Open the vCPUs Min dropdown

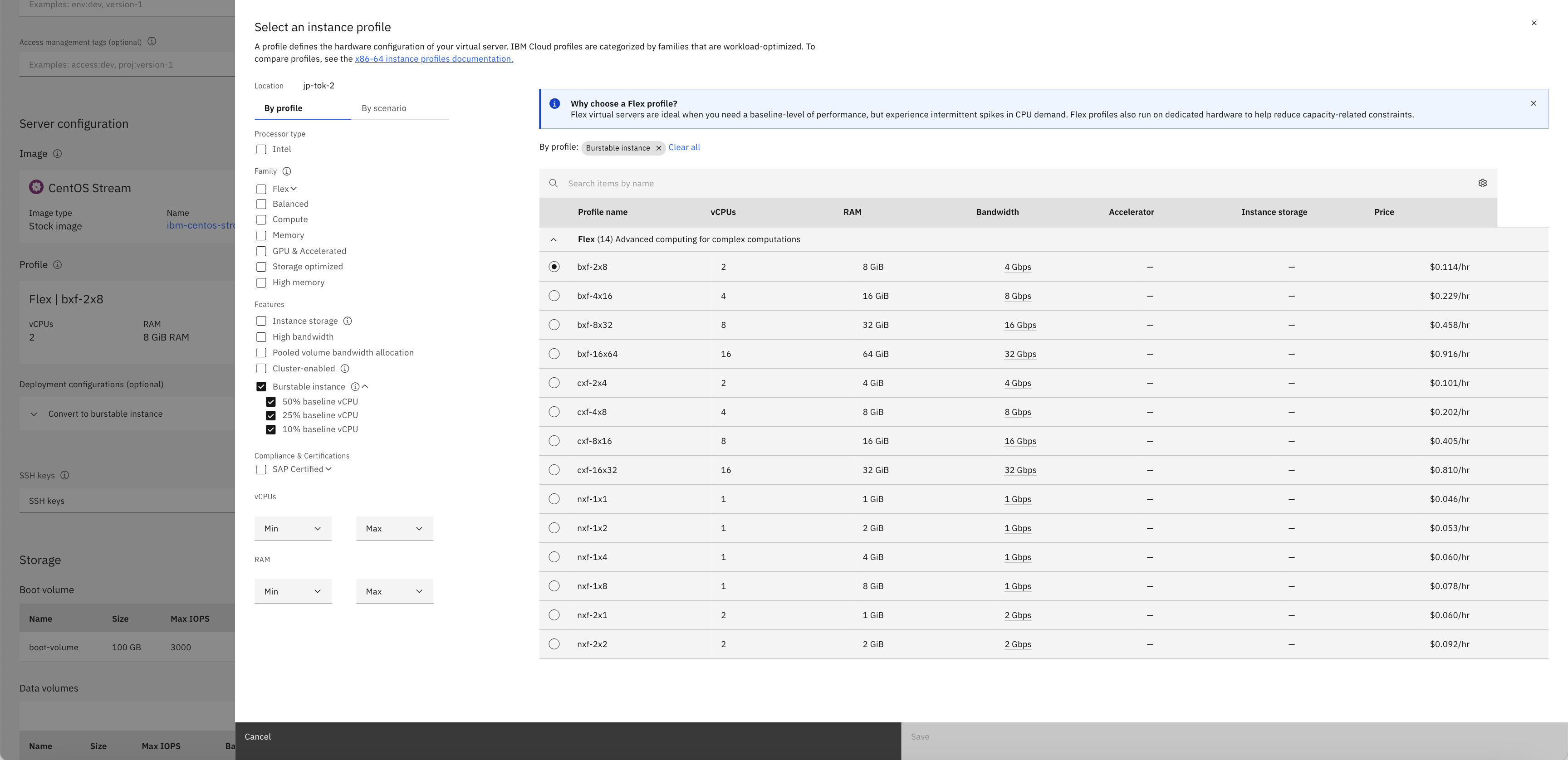293,529
